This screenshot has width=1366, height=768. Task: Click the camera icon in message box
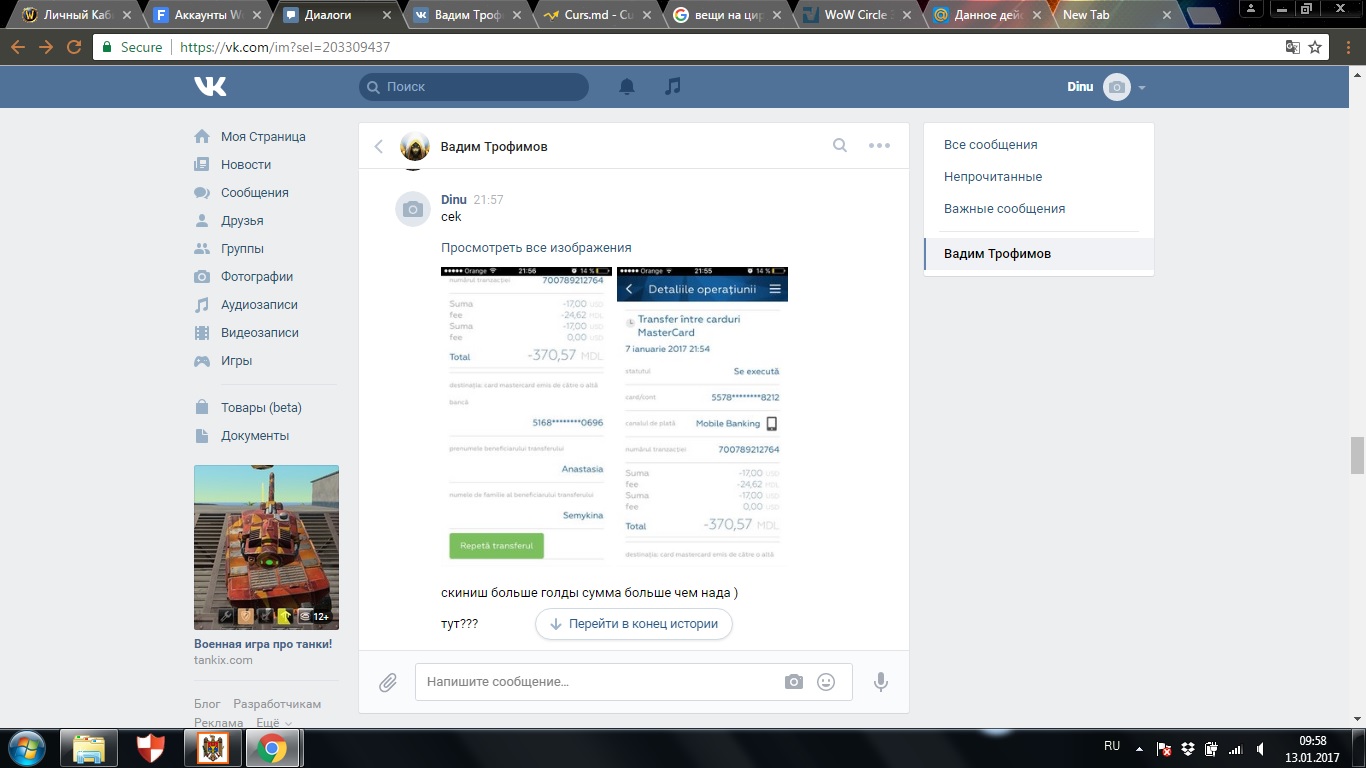794,682
